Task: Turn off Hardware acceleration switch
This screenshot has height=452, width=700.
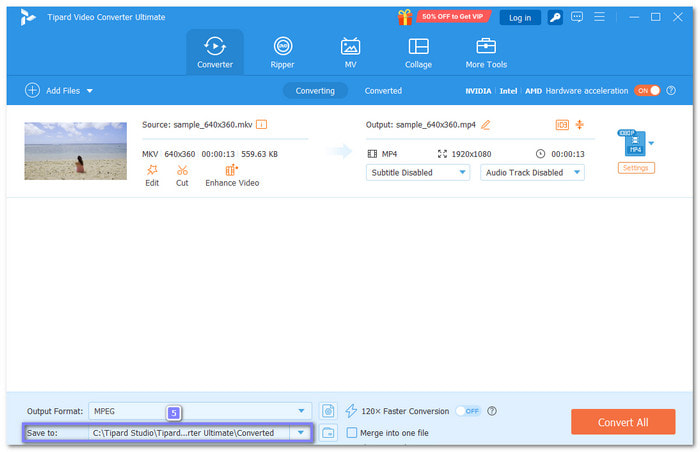Action: 647,90
